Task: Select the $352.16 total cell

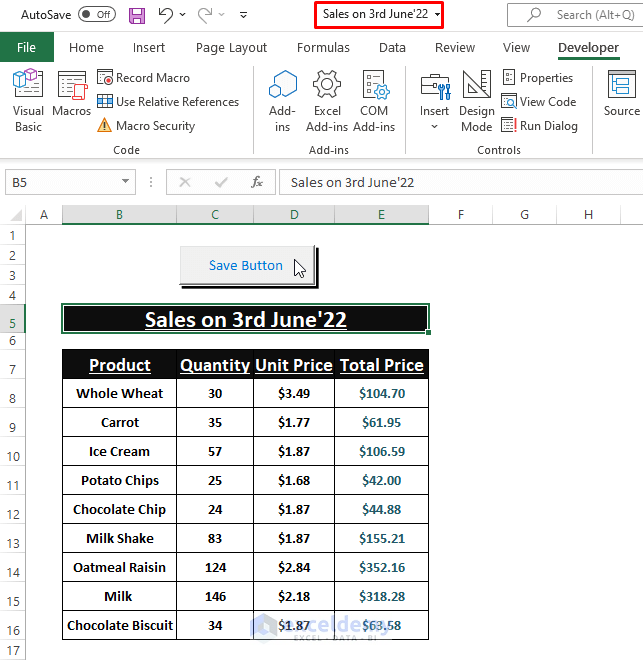Action: point(382,567)
